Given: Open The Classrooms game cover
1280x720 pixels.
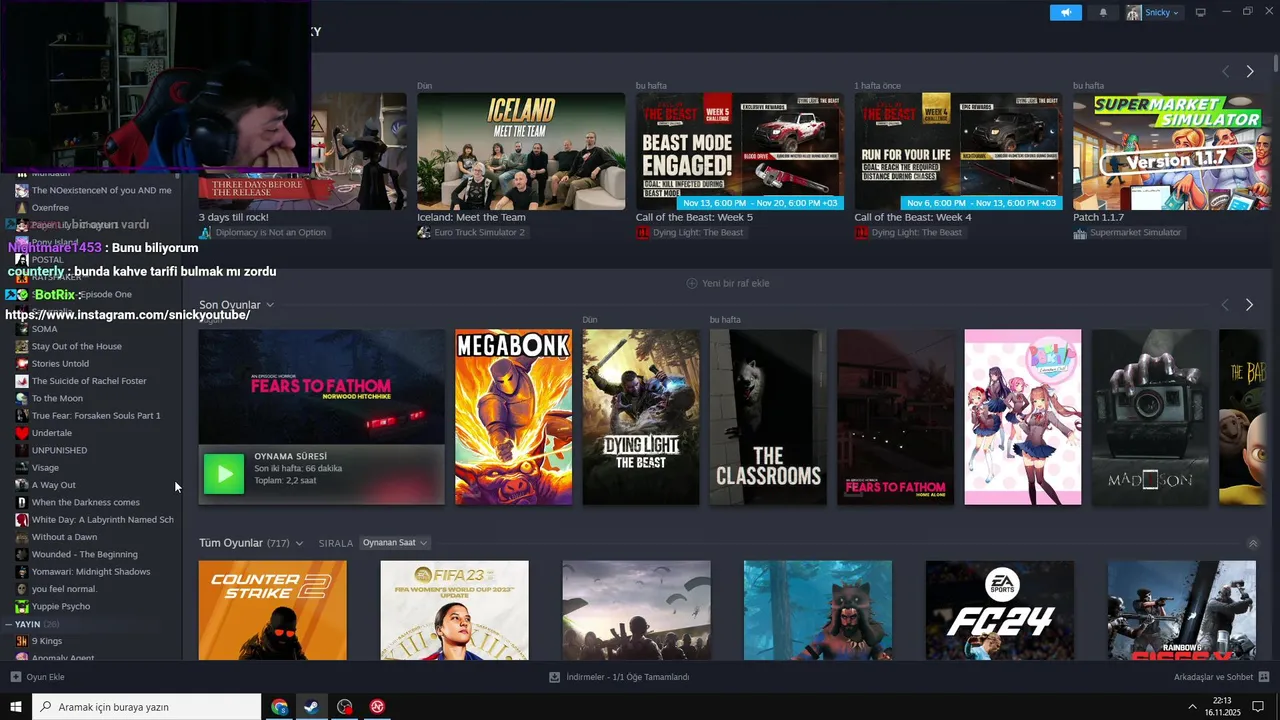Looking at the screenshot, I should click(768, 417).
